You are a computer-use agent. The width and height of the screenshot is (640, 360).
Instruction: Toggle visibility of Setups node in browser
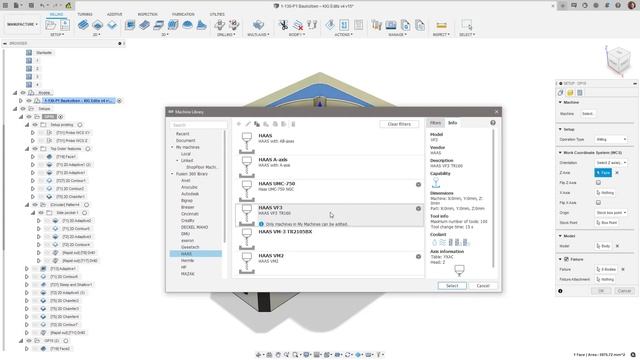(x=23, y=109)
